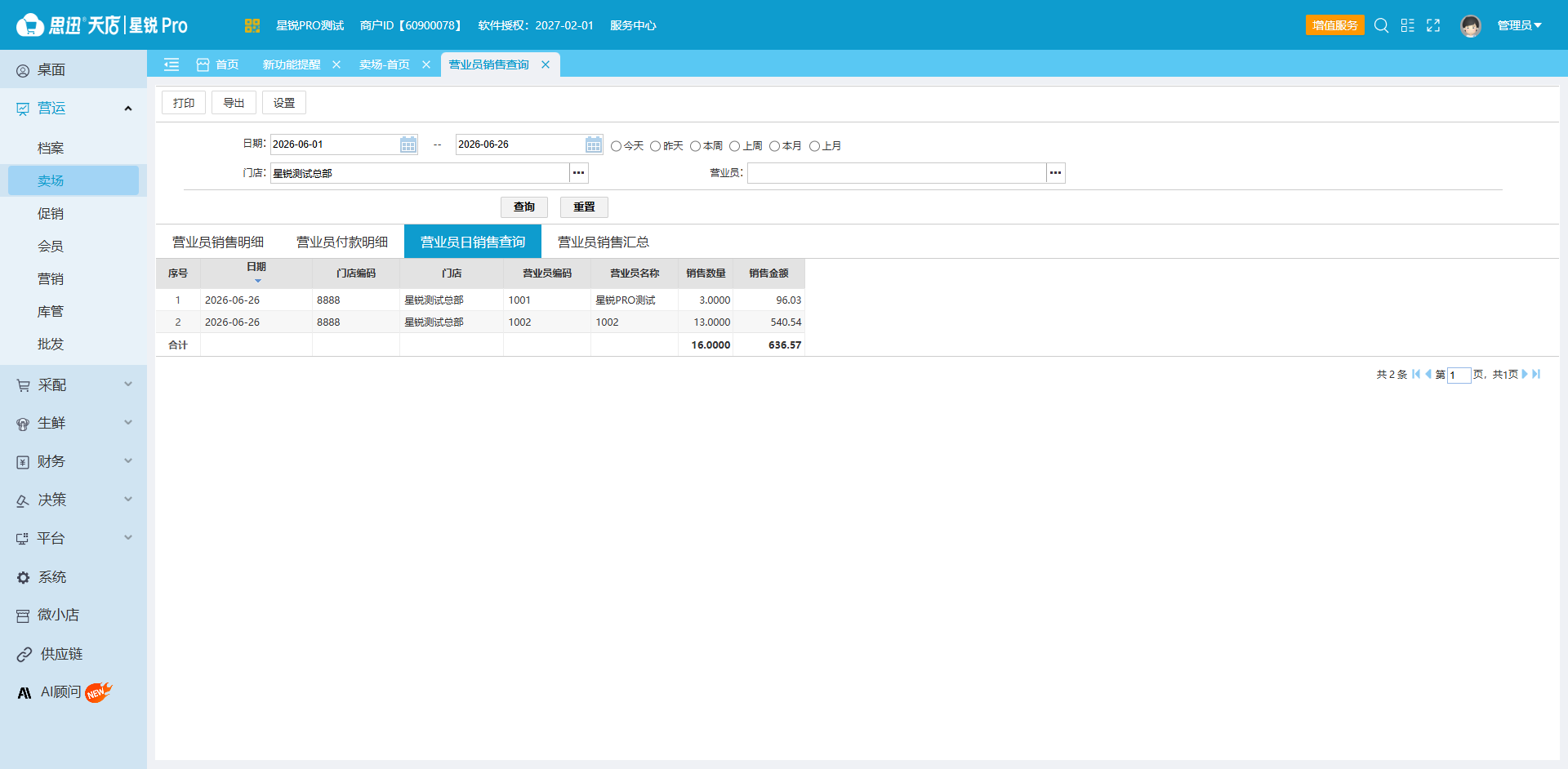Image resolution: width=1568 pixels, height=769 pixels.
Task: Open AI顾问 in sidebar
Action: (73, 692)
